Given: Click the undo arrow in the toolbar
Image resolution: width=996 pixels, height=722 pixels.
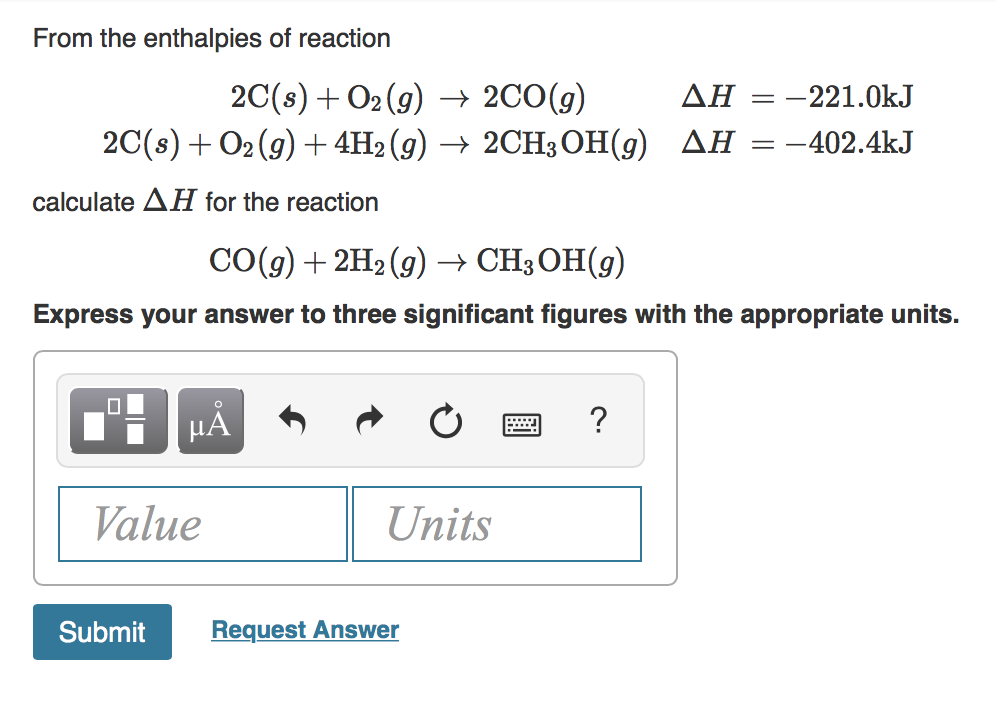Looking at the screenshot, I should (291, 420).
